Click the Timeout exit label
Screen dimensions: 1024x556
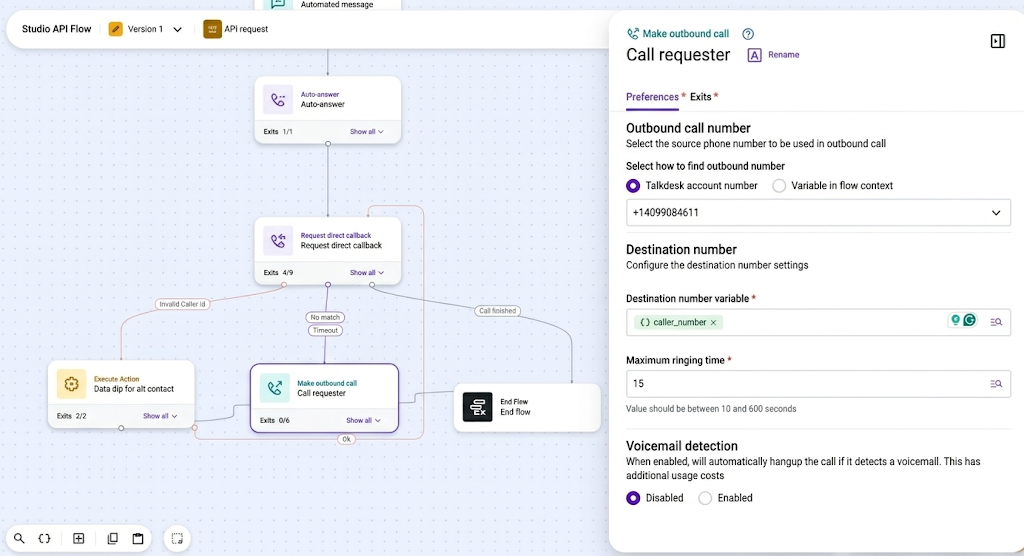(x=325, y=330)
